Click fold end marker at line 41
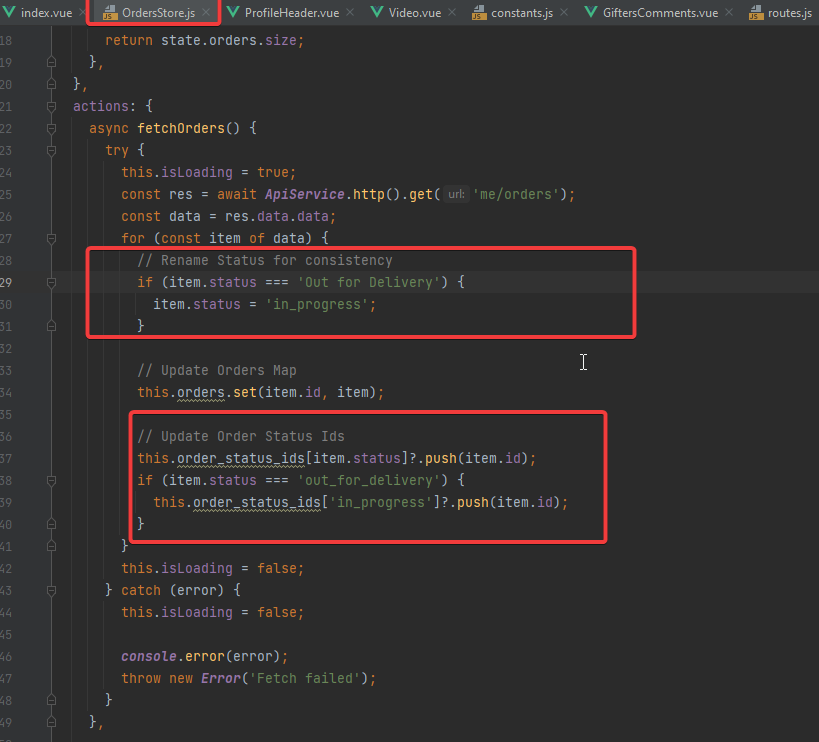The width and height of the screenshot is (819, 742). [x=51, y=546]
